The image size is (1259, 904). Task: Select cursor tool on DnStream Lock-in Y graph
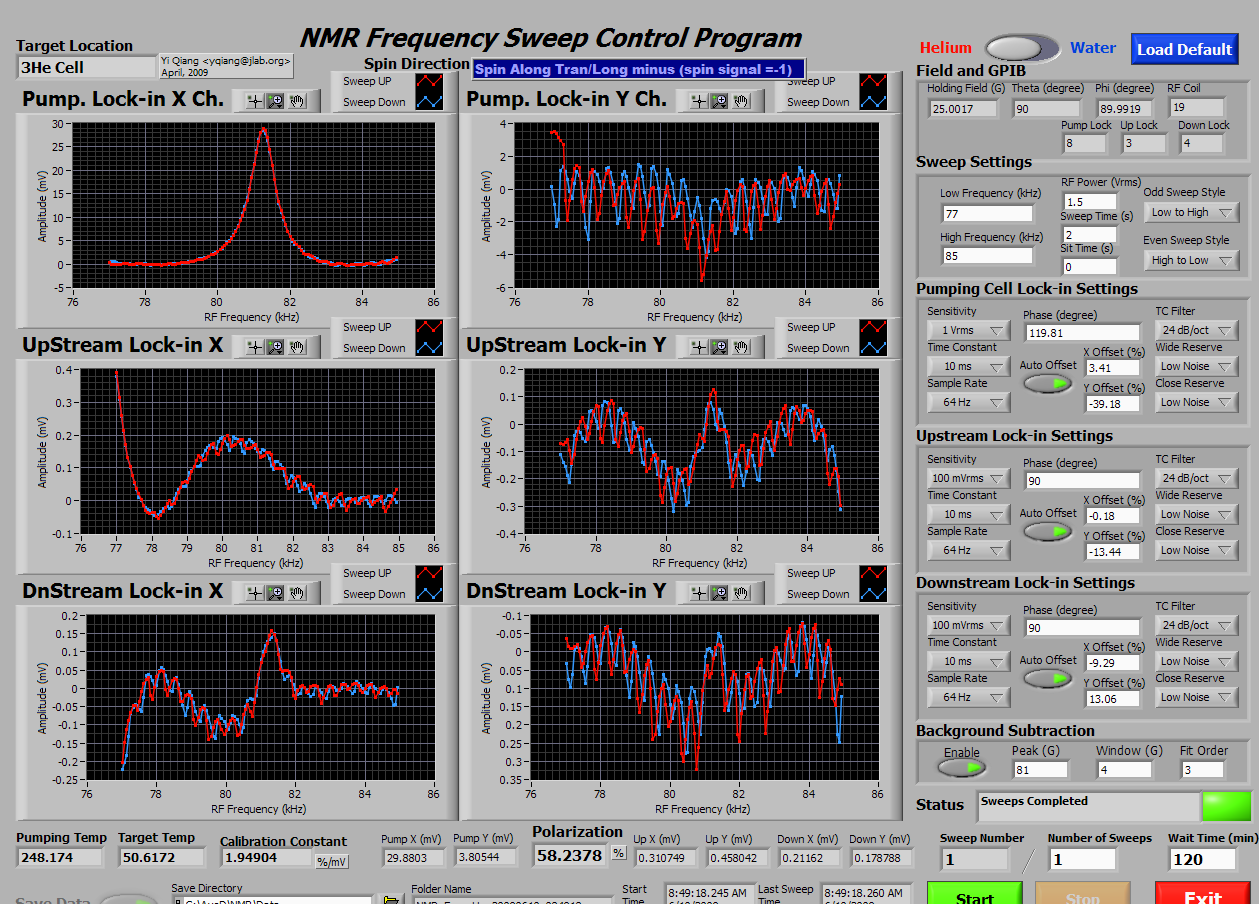(699, 593)
